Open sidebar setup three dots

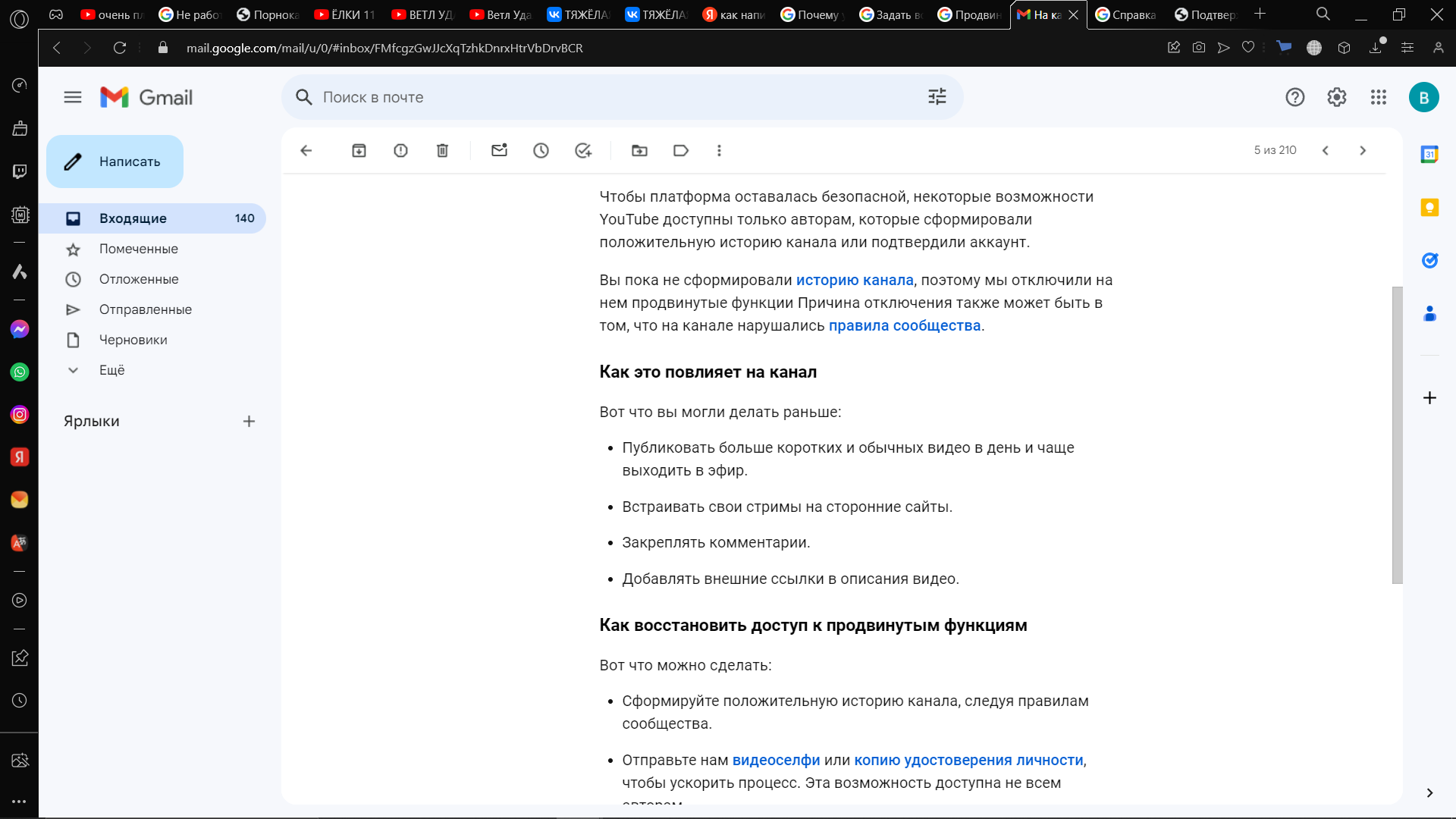(x=20, y=801)
